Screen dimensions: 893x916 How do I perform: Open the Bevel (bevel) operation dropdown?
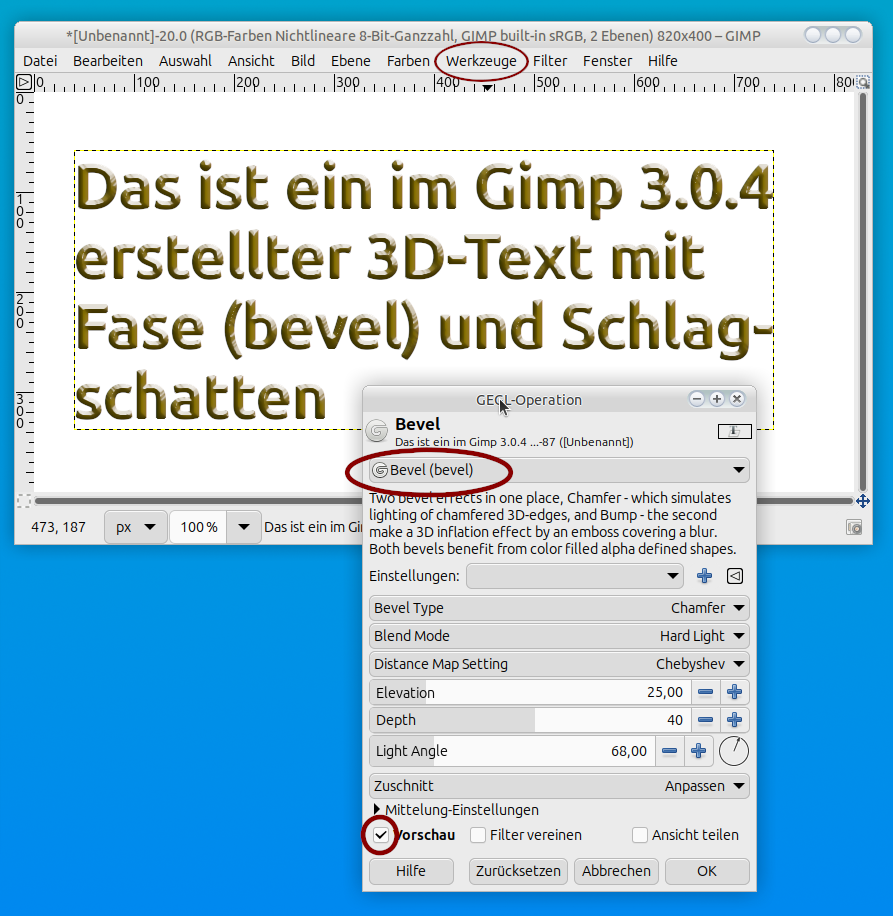(x=559, y=470)
